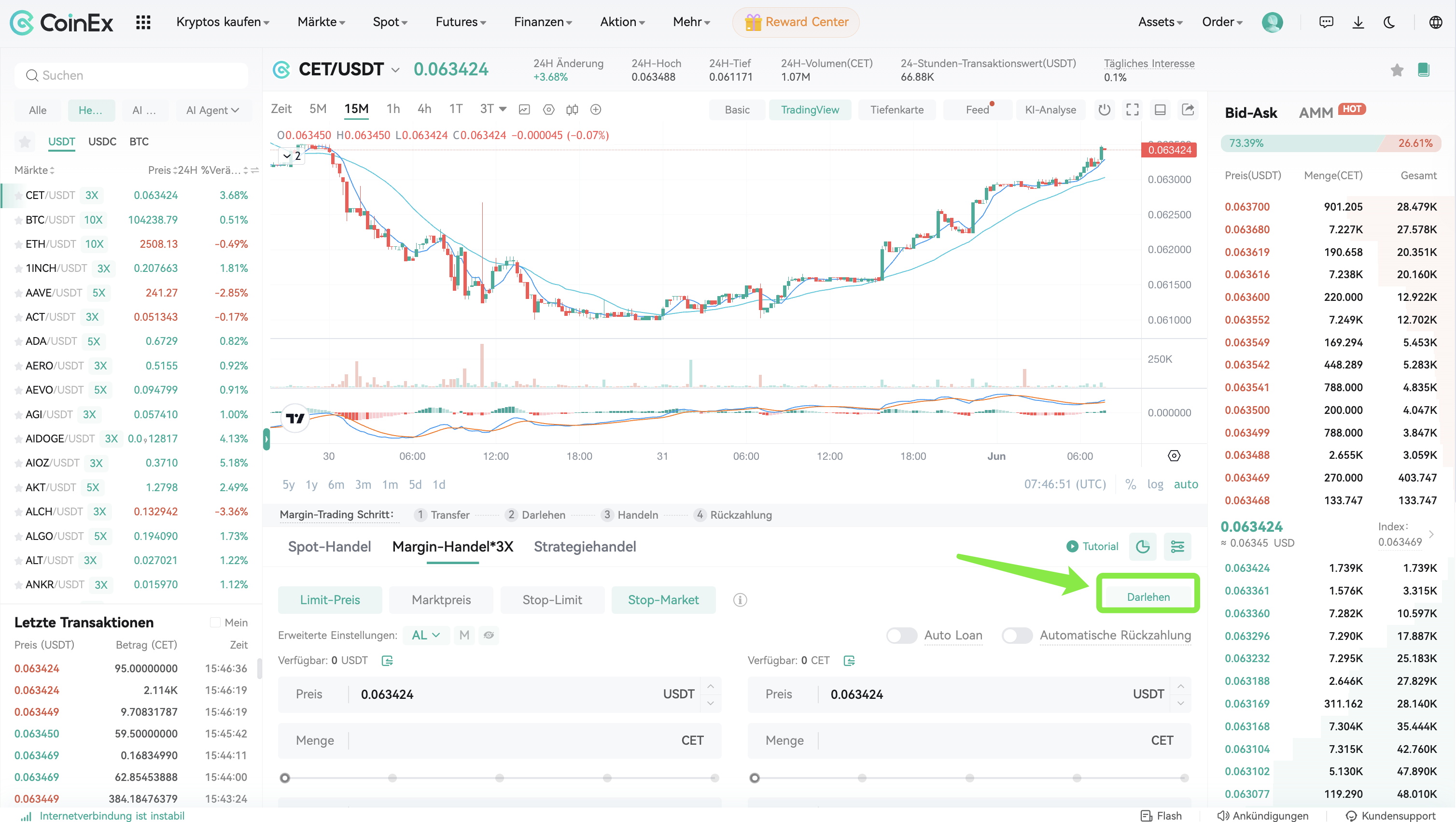Screen dimensions: 1456x822
Task: Select Marktpreis order type
Action: [x=441, y=600]
